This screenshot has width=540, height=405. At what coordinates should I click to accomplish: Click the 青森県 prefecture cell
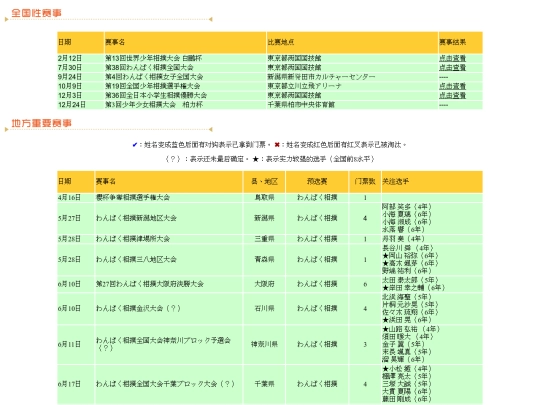(264, 260)
